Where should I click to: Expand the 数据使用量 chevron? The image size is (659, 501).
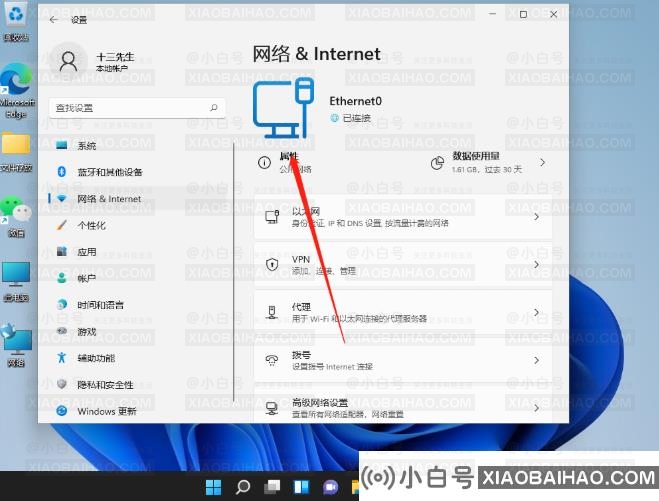[x=543, y=162]
